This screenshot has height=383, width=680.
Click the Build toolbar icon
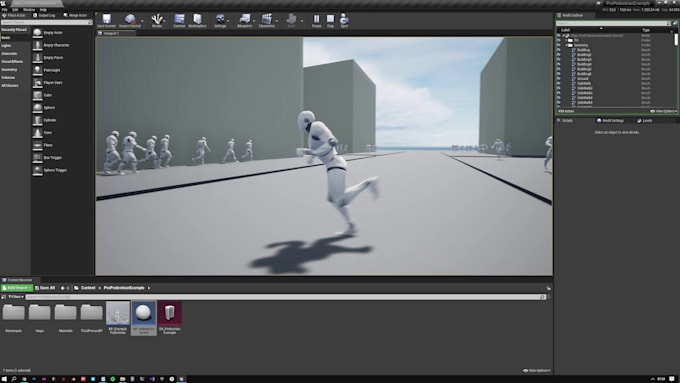pyautogui.click(x=291, y=19)
